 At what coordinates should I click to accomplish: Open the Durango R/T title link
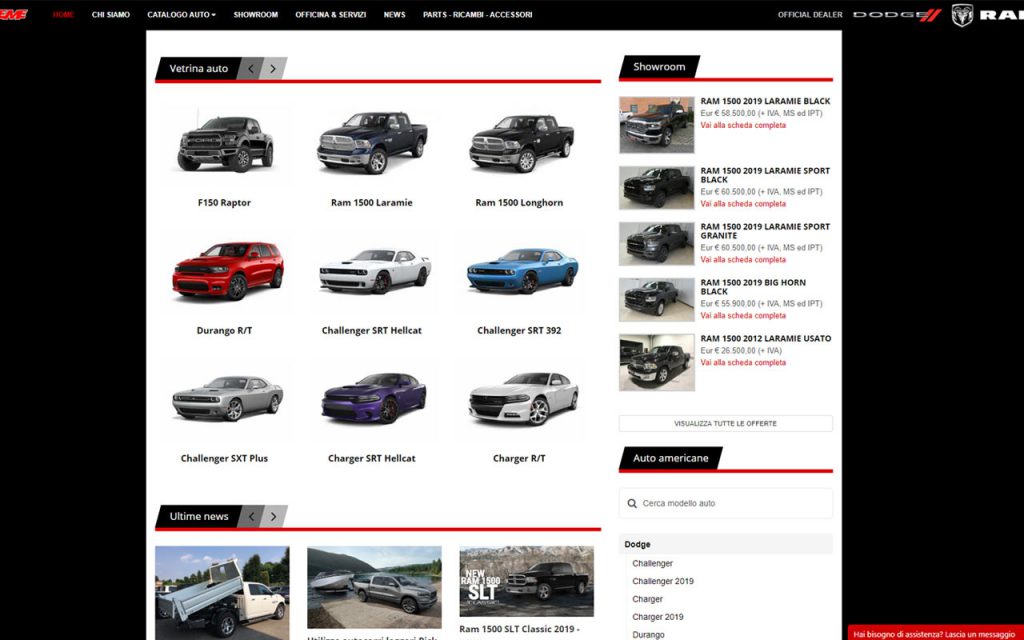click(224, 330)
